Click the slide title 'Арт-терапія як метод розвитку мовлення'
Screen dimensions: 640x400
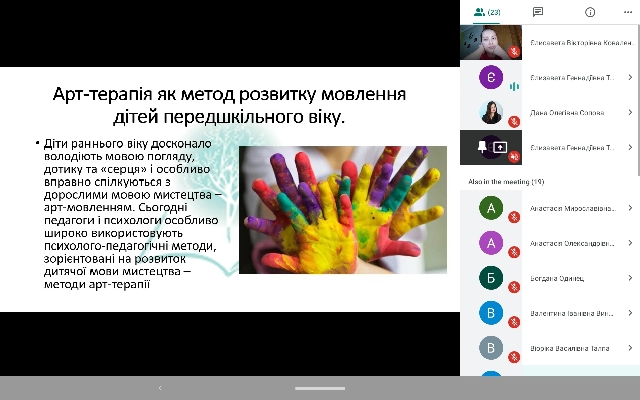(x=229, y=94)
